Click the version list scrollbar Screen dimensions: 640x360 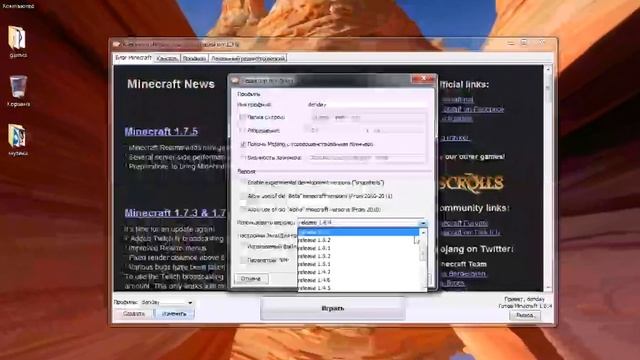point(422,260)
